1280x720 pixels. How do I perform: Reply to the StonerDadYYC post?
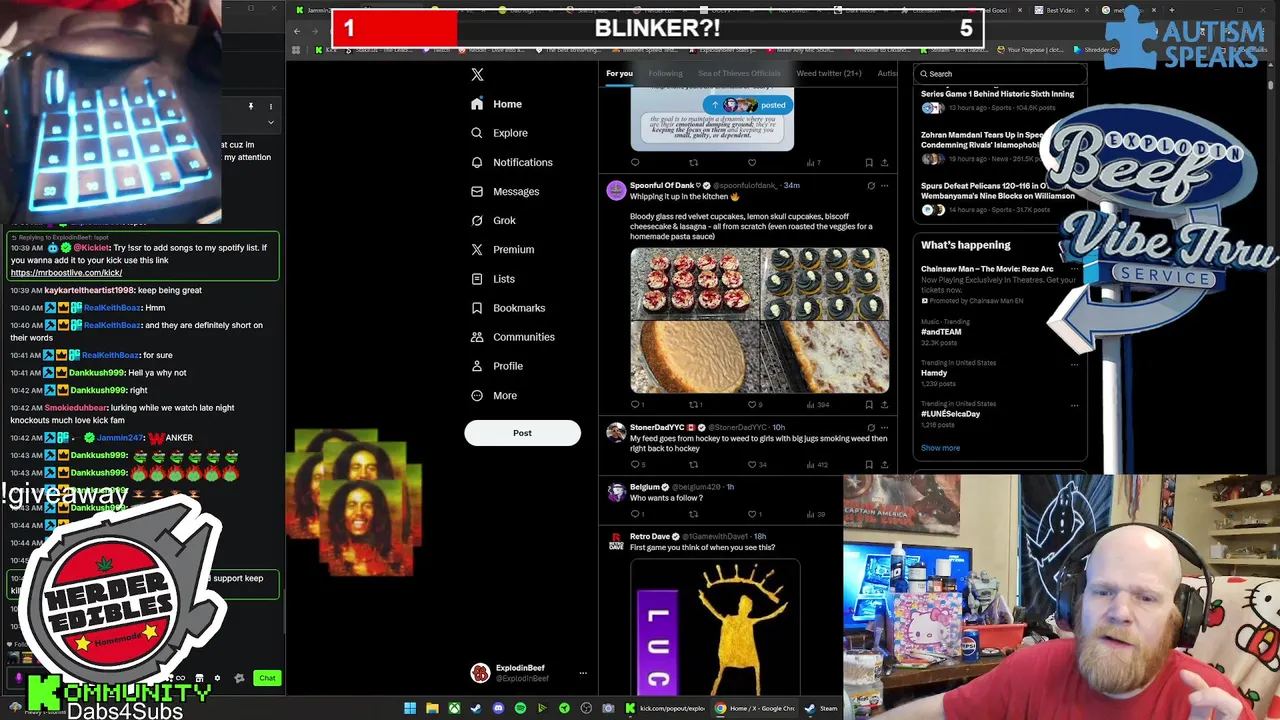point(635,464)
